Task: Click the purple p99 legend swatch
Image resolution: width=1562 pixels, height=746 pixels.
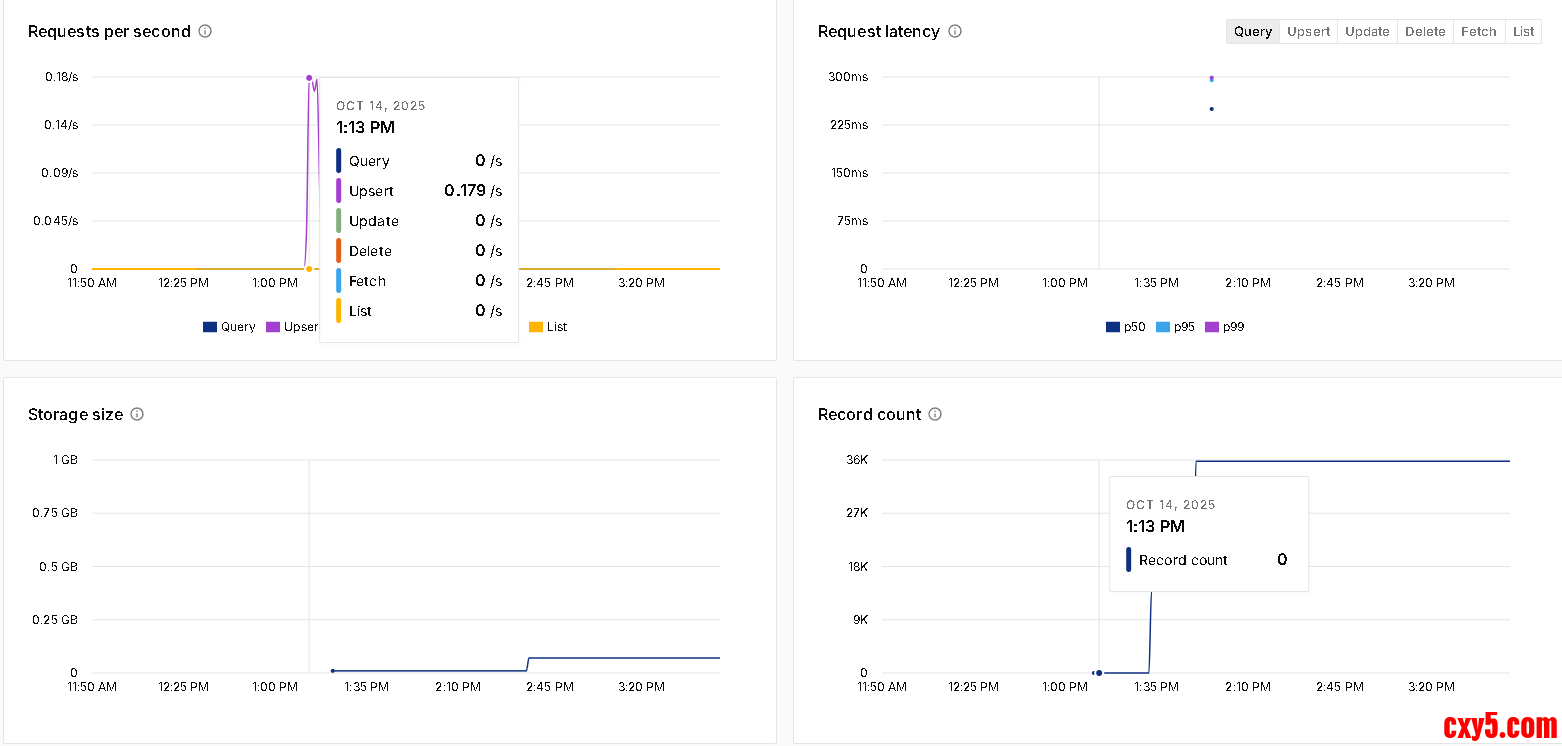Action: [x=1212, y=327]
